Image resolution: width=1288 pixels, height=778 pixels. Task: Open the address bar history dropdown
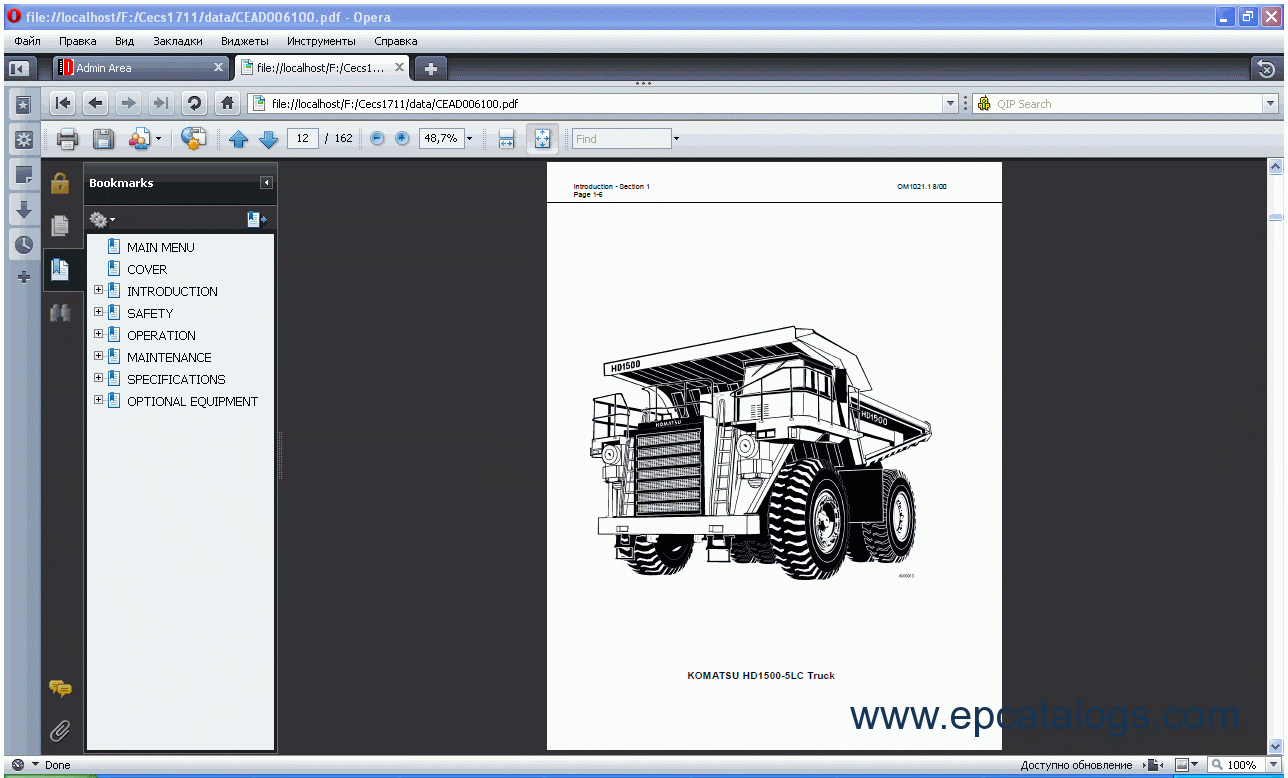click(951, 103)
